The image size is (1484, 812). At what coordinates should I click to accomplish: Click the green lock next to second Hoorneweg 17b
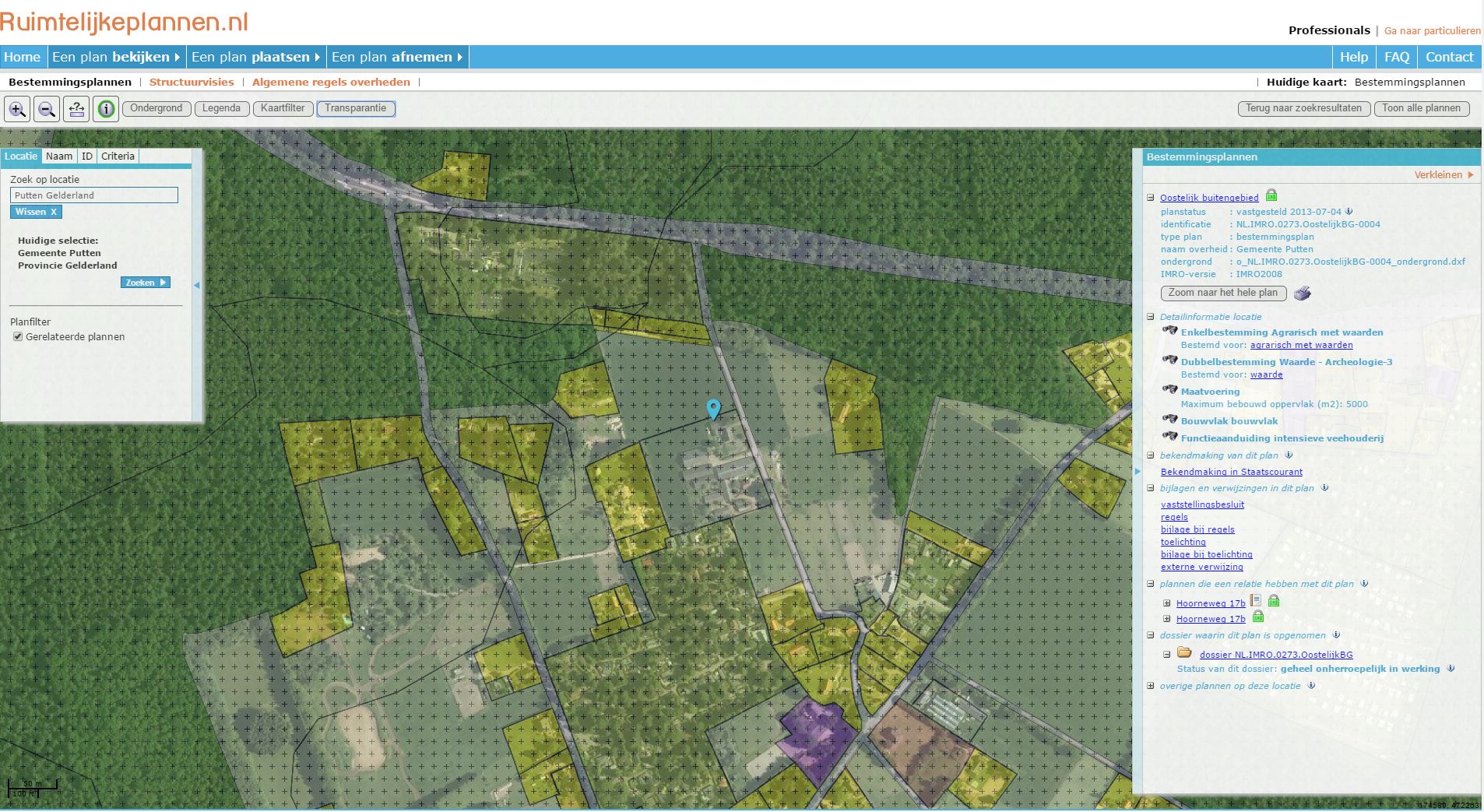[x=1258, y=617]
